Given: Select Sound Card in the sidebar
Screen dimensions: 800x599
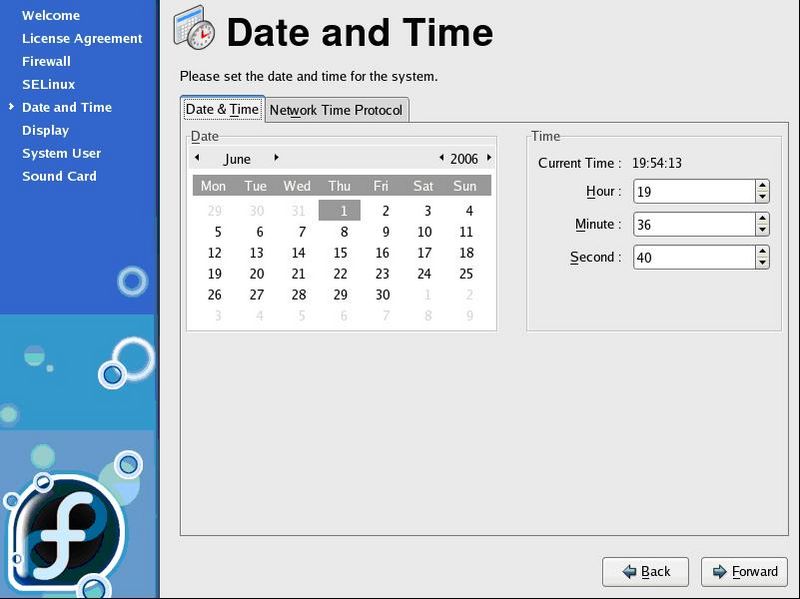Looking at the screenshot, I should coord(59,176).
